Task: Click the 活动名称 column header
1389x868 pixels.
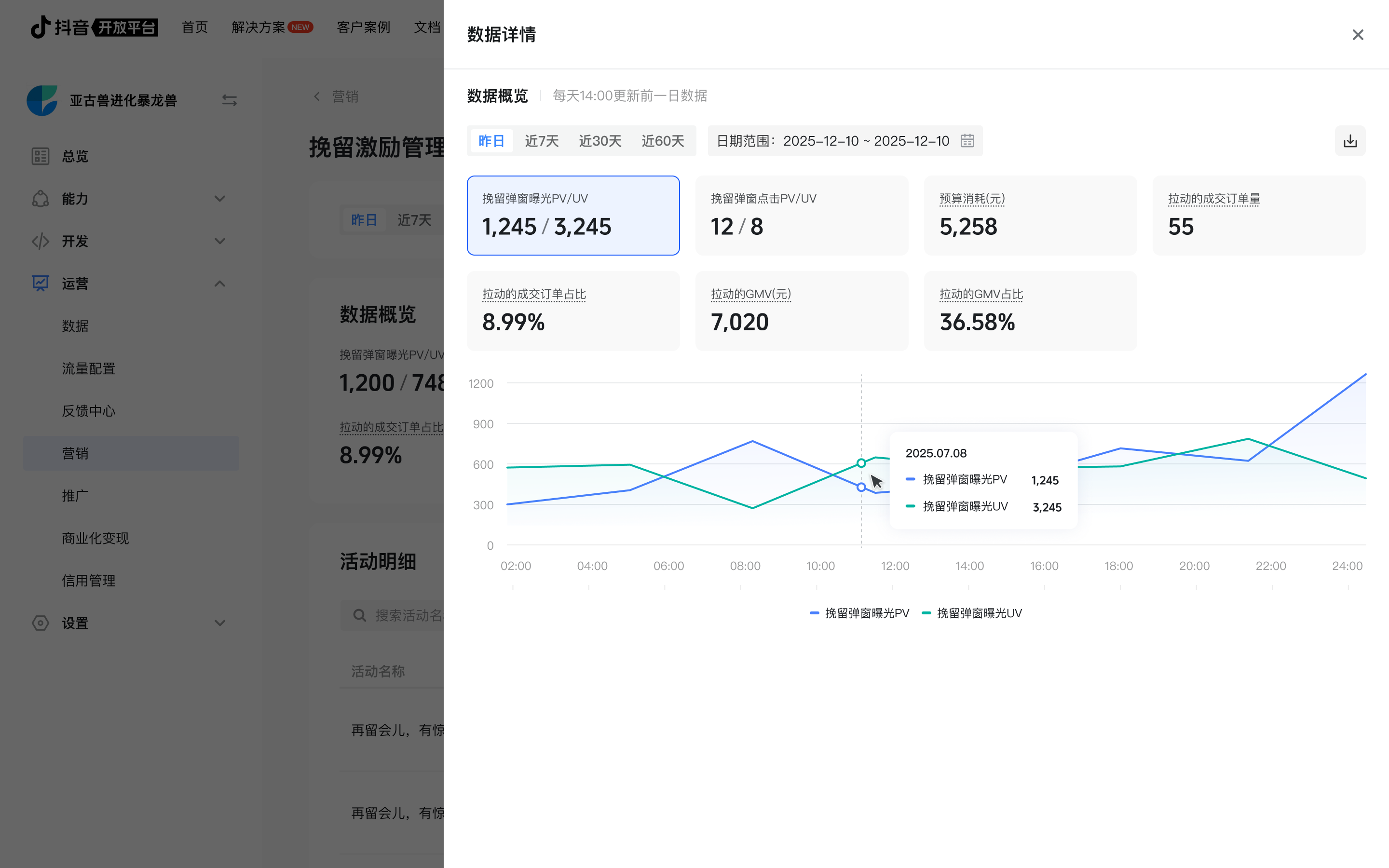Action: click(x=378, y=671)
